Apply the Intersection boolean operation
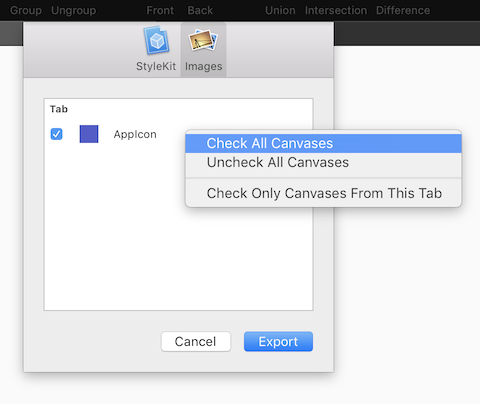Screen dimensions: 480x404 pos(336,10)
